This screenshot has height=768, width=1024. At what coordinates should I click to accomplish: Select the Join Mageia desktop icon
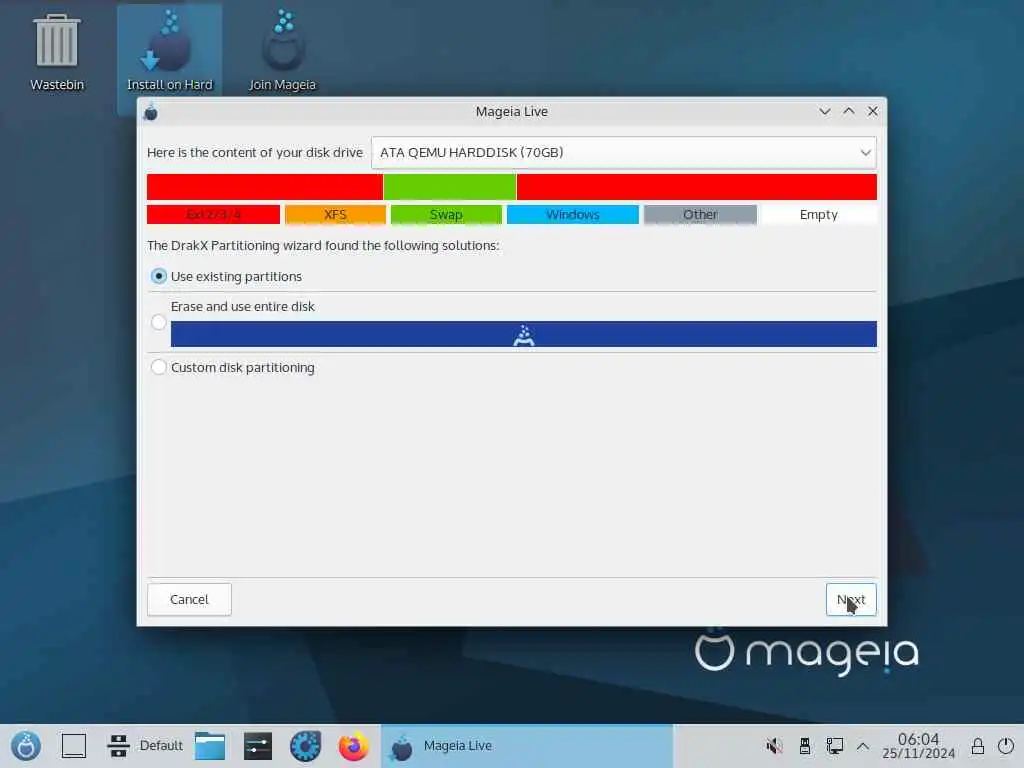[x=282, y=52]
